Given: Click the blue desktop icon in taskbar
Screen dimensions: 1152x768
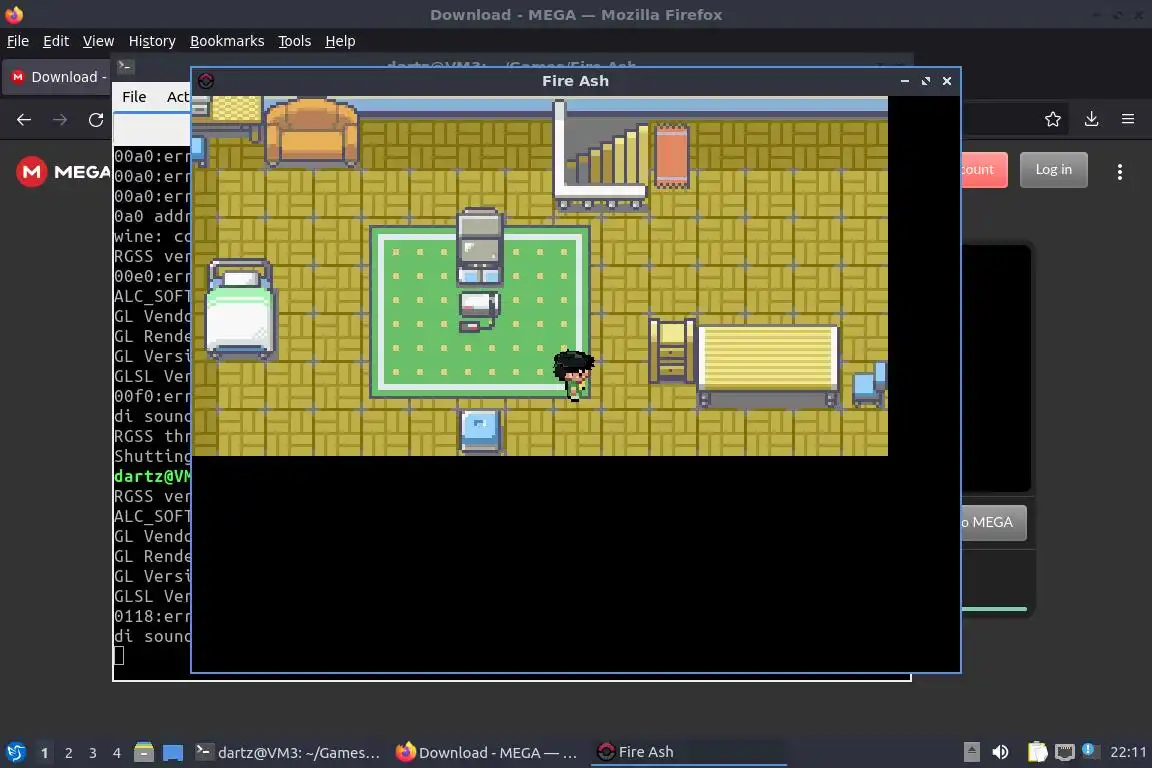Looking at the screenshot, I should click(x=173, y=752).
